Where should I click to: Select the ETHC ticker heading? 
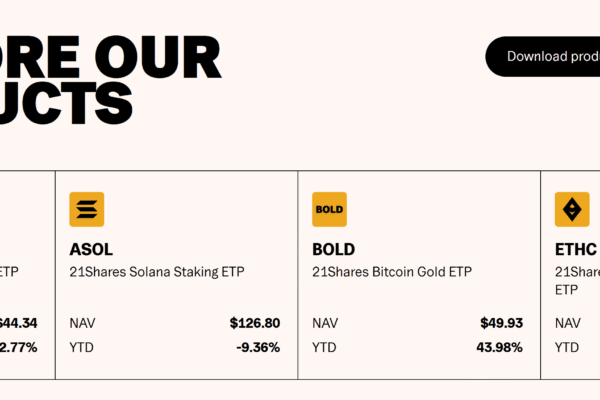click(x=575, y=249)
